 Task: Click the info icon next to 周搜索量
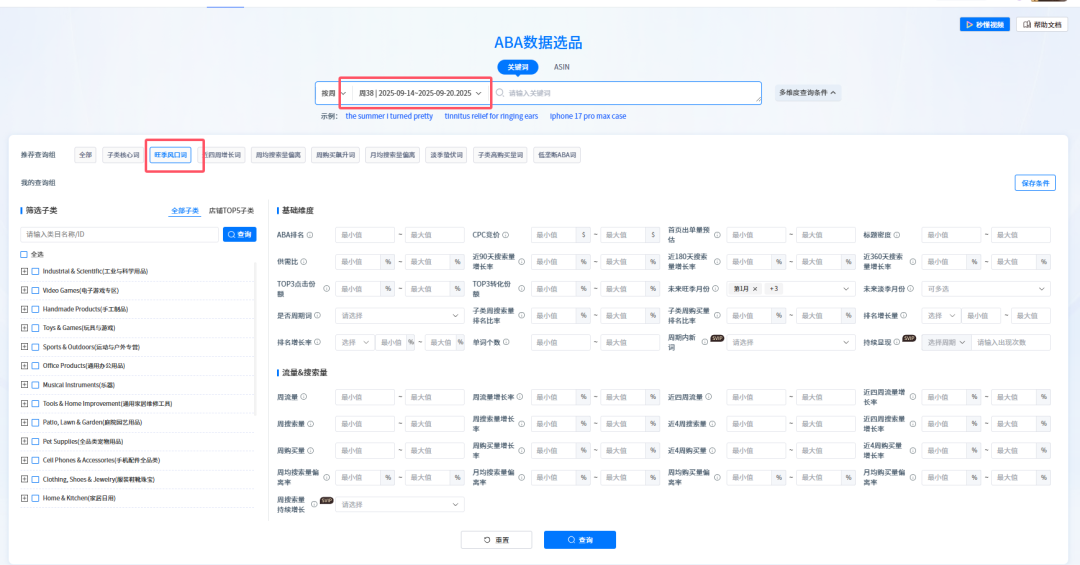point(311,424)
